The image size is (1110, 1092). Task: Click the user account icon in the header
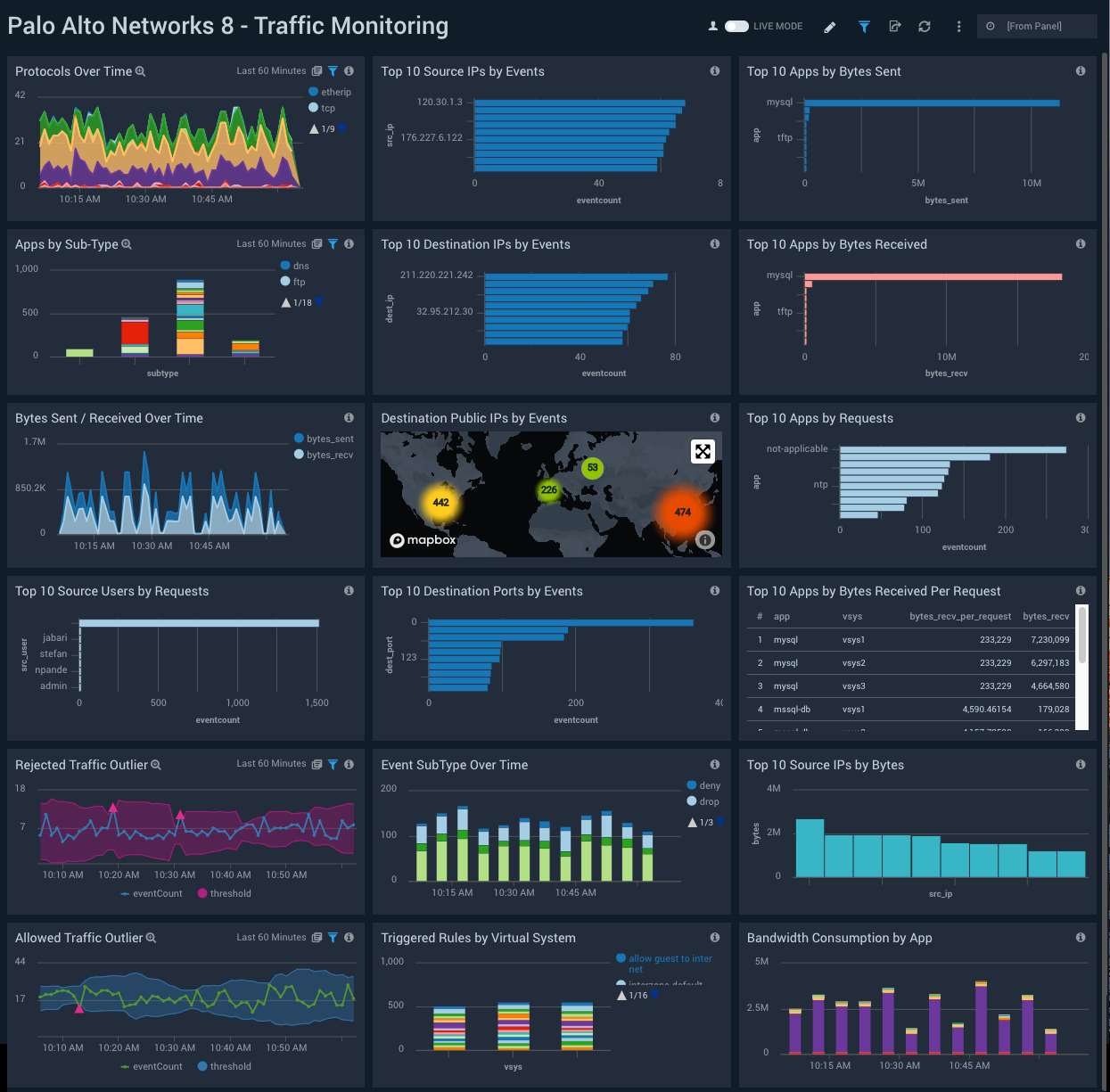pos(712,27)
